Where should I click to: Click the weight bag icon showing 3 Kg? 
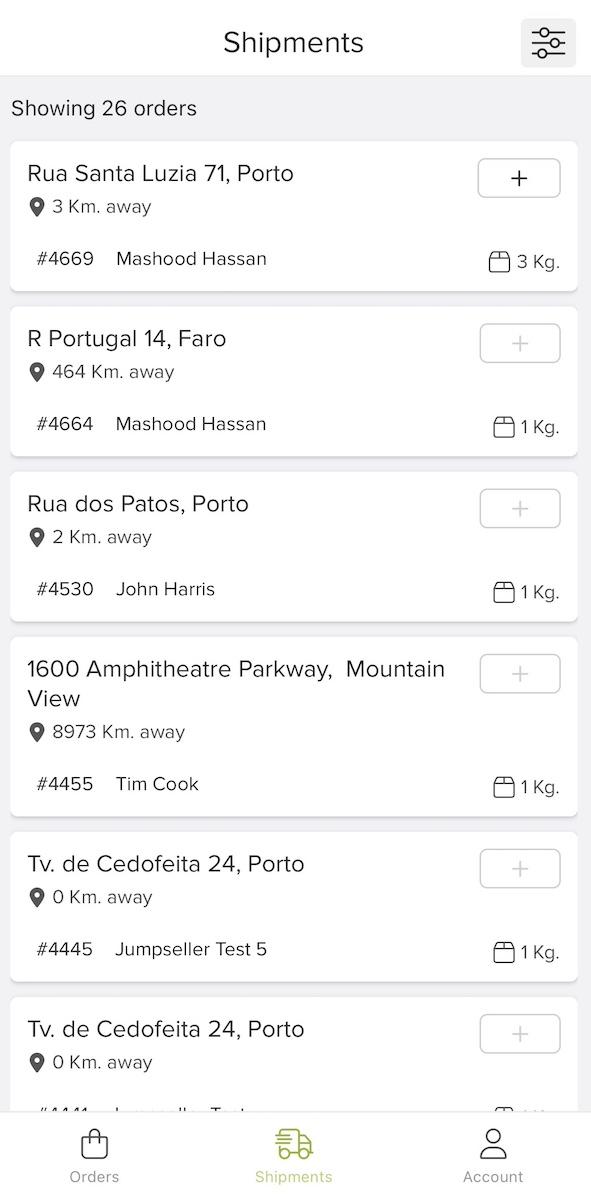click(x=501, y=260)
